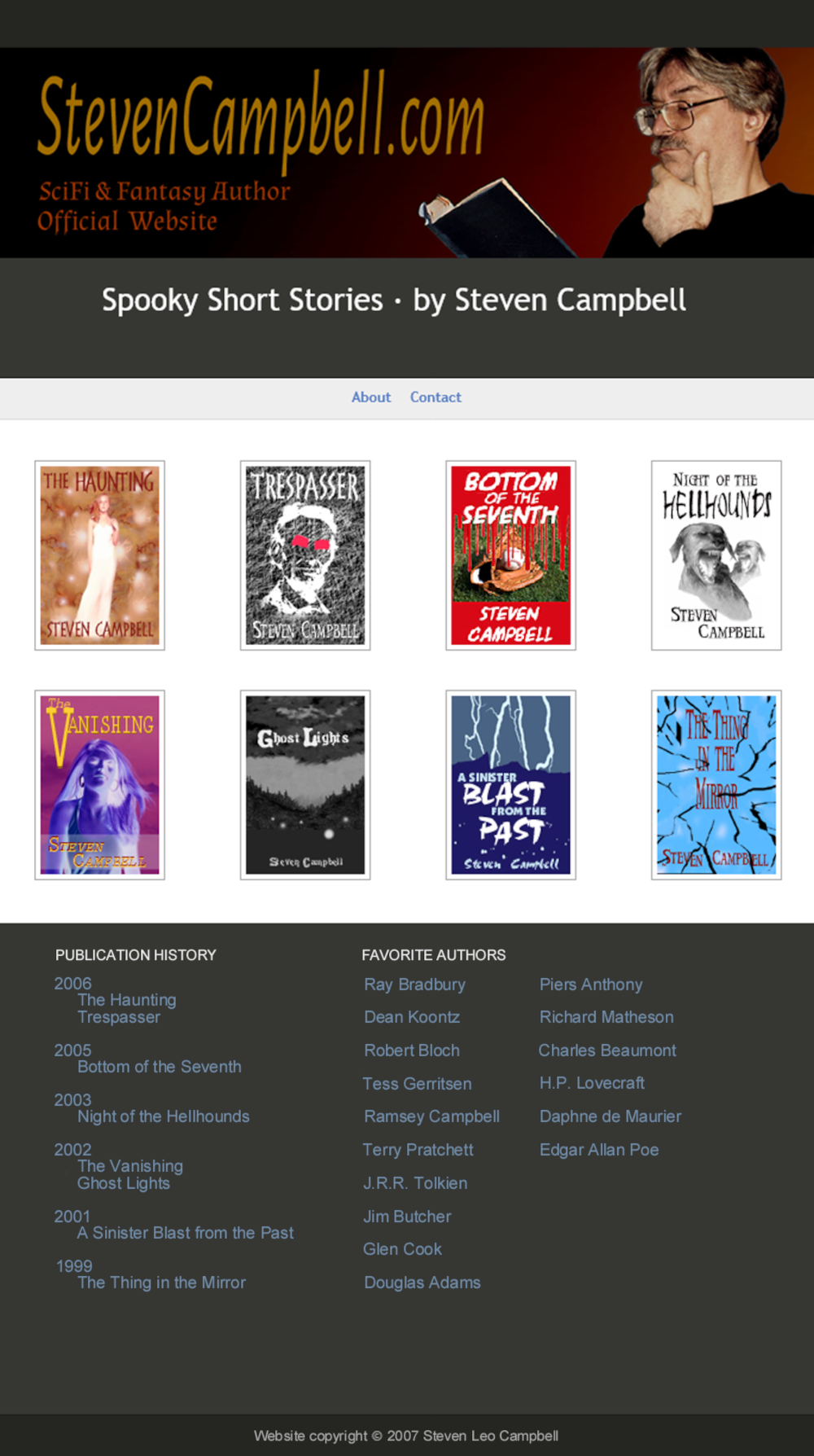Follow the Piers Anthony link
This screenshot has width=814, height=1456.
point(591,985)
